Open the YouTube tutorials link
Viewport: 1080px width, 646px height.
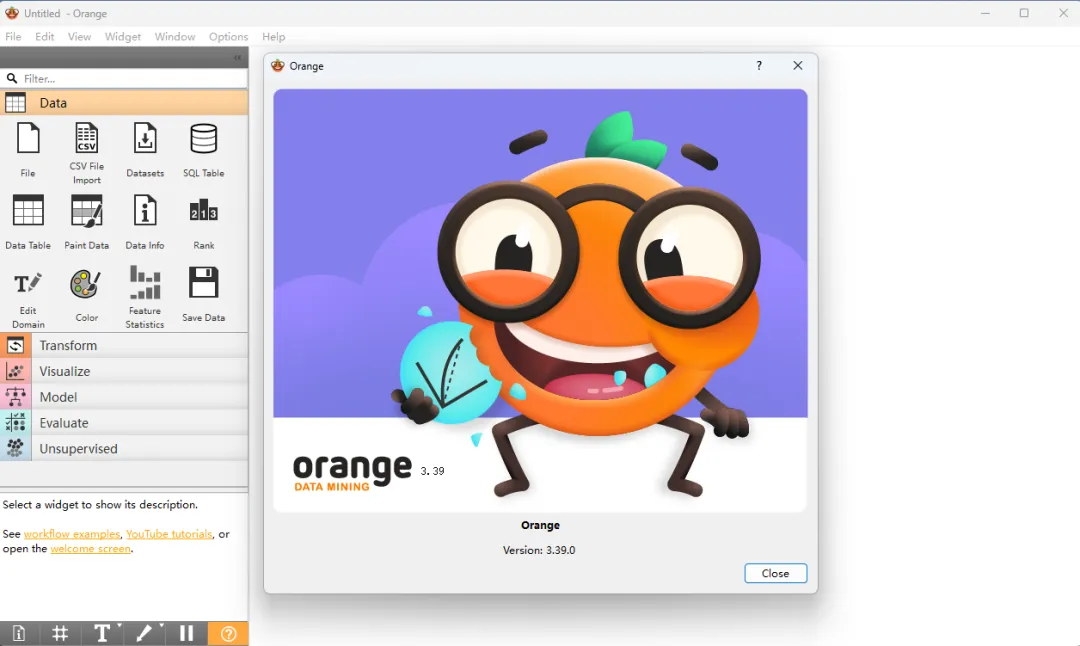(x=169, y=534)
